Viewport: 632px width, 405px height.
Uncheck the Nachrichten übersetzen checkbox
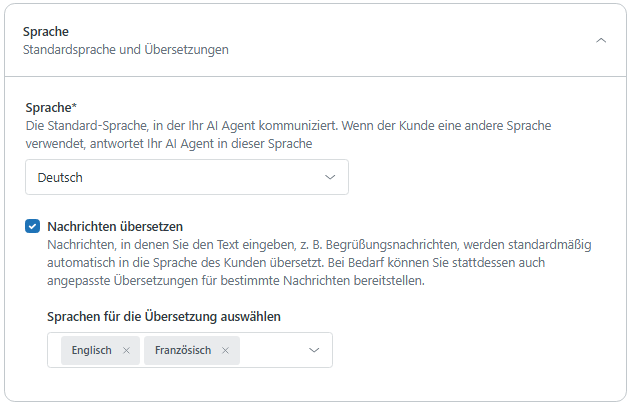tap(32, 226)
